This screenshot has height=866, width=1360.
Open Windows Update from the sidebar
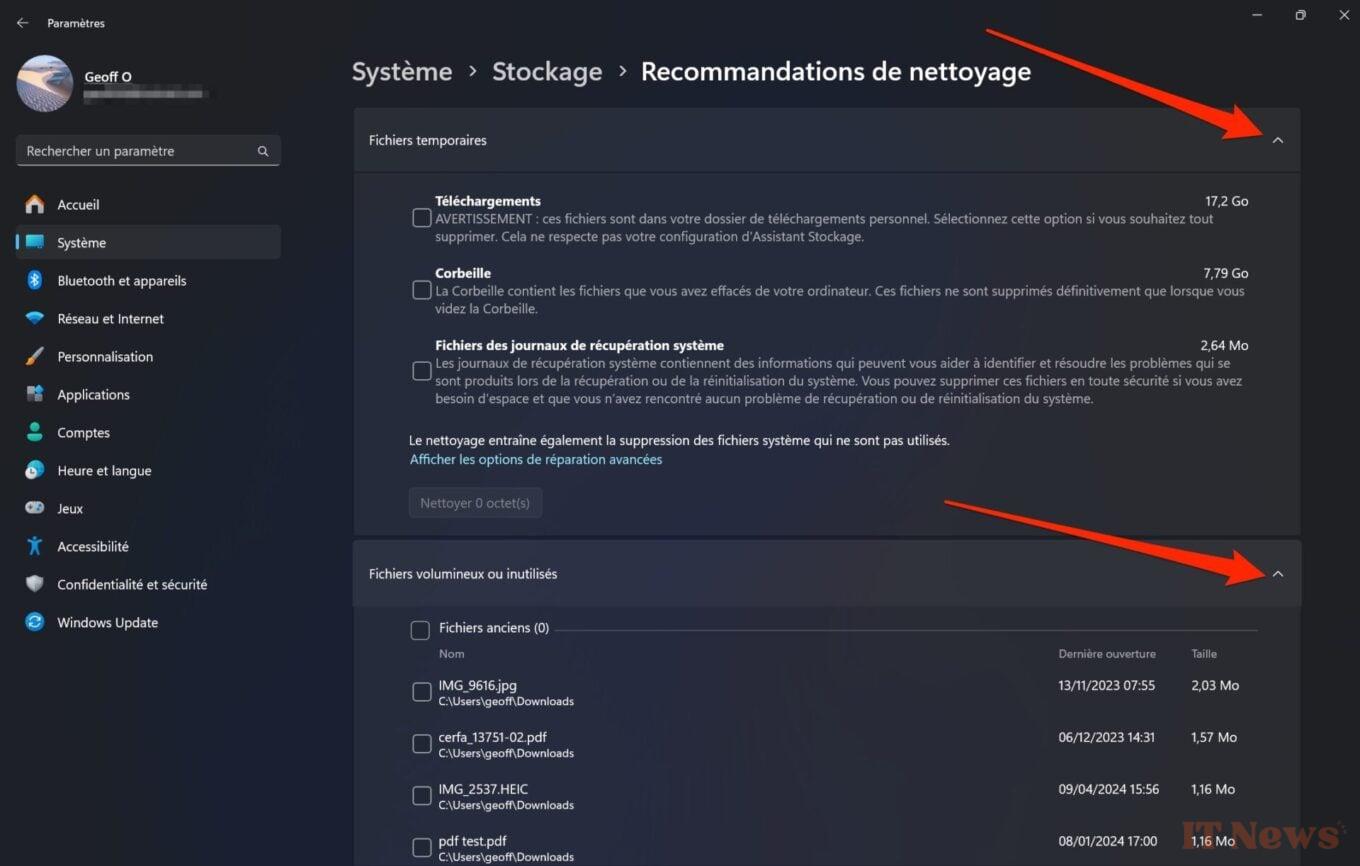tap(107, 622)
